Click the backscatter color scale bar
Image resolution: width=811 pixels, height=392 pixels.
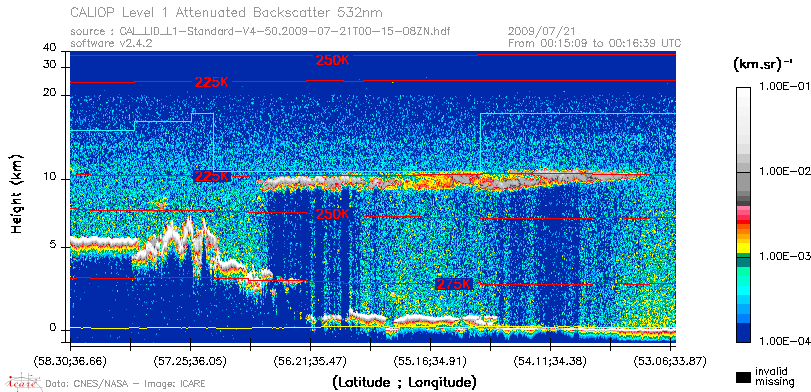pyautogui.click(x=743, y=215)
